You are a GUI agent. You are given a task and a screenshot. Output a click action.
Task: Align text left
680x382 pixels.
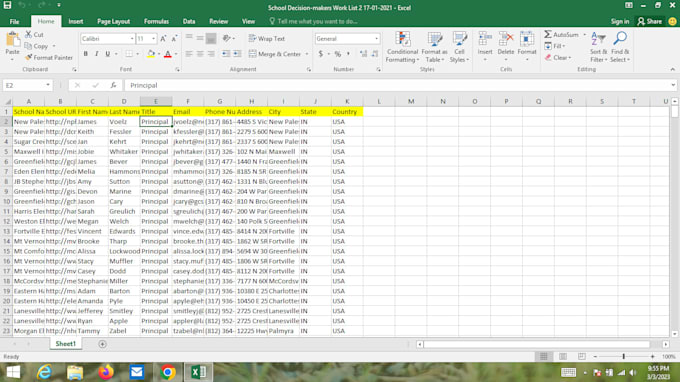pos(189,54)
